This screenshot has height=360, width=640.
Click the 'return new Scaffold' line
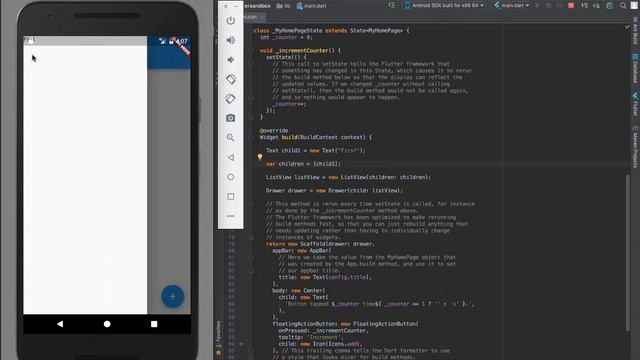click(320, 244)
